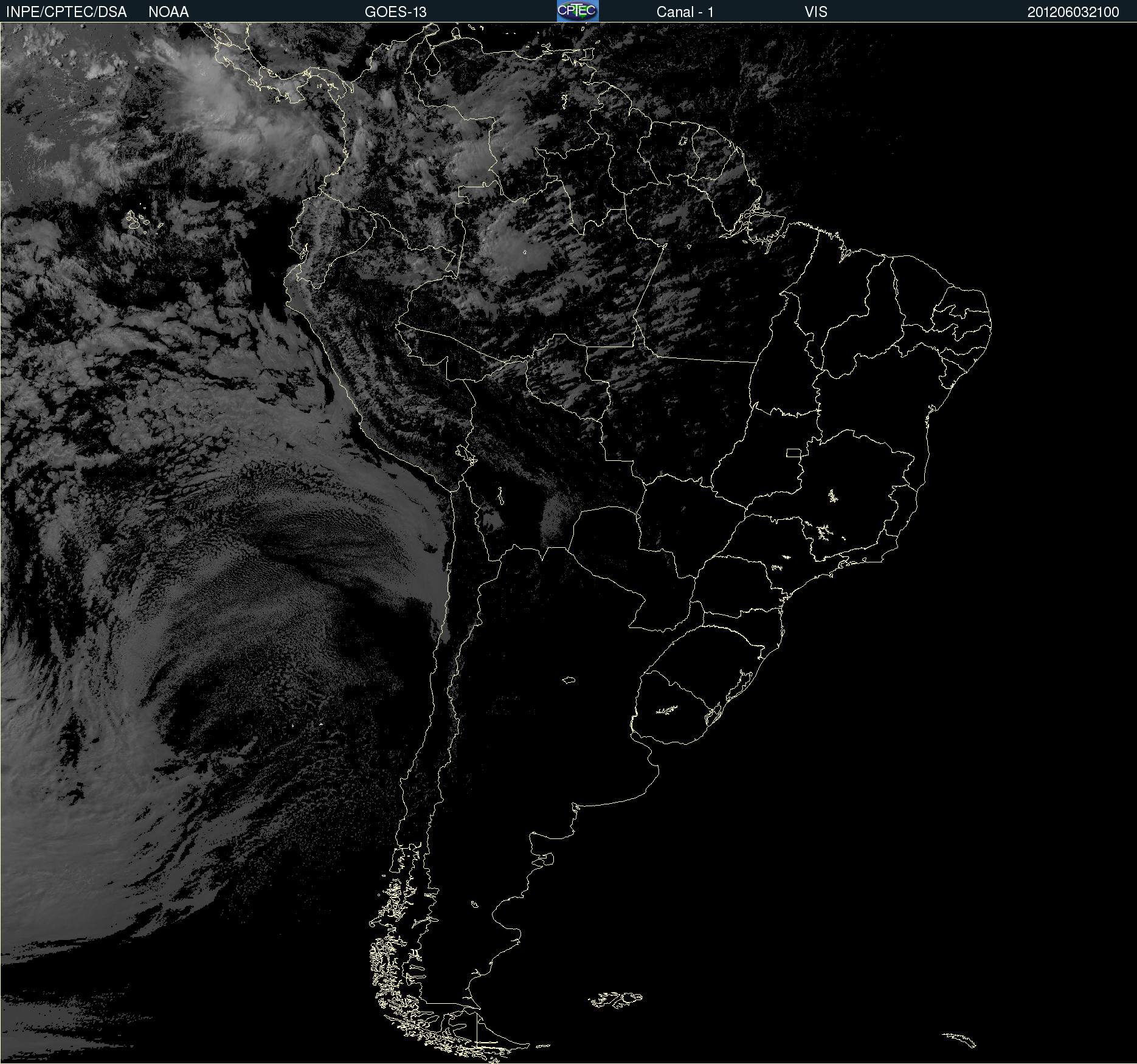Click the VIS channel label
The image size is (1137, 1064).
click(816, 12)
